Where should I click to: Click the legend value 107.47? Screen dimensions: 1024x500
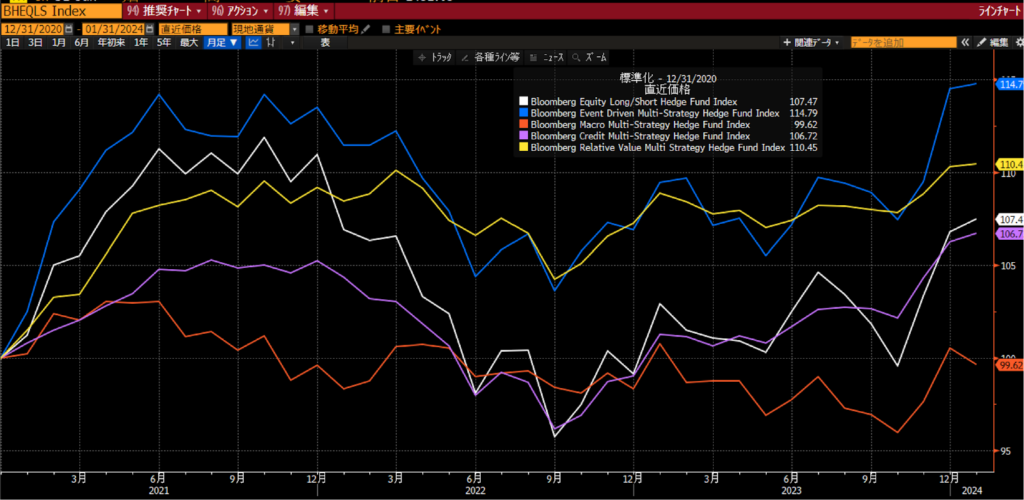coord(804,102)
